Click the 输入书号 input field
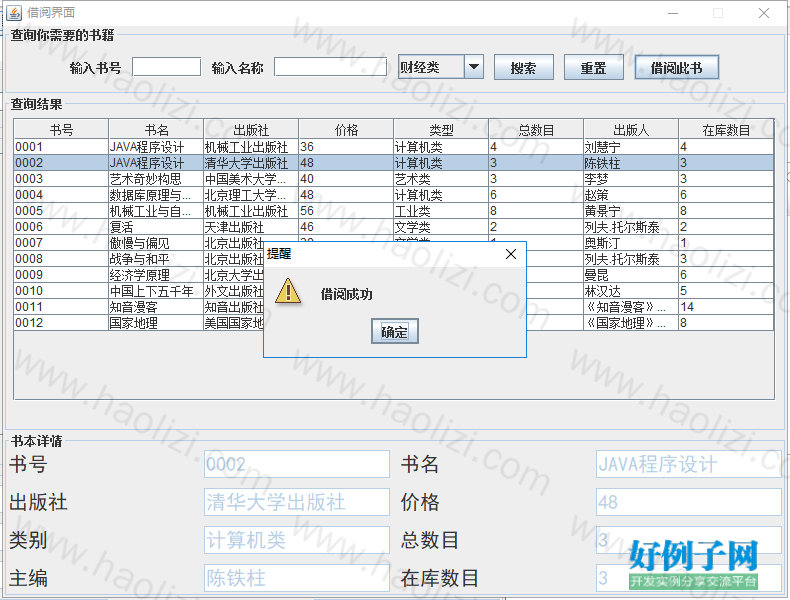The image size is (790, 600). (167, 66)
